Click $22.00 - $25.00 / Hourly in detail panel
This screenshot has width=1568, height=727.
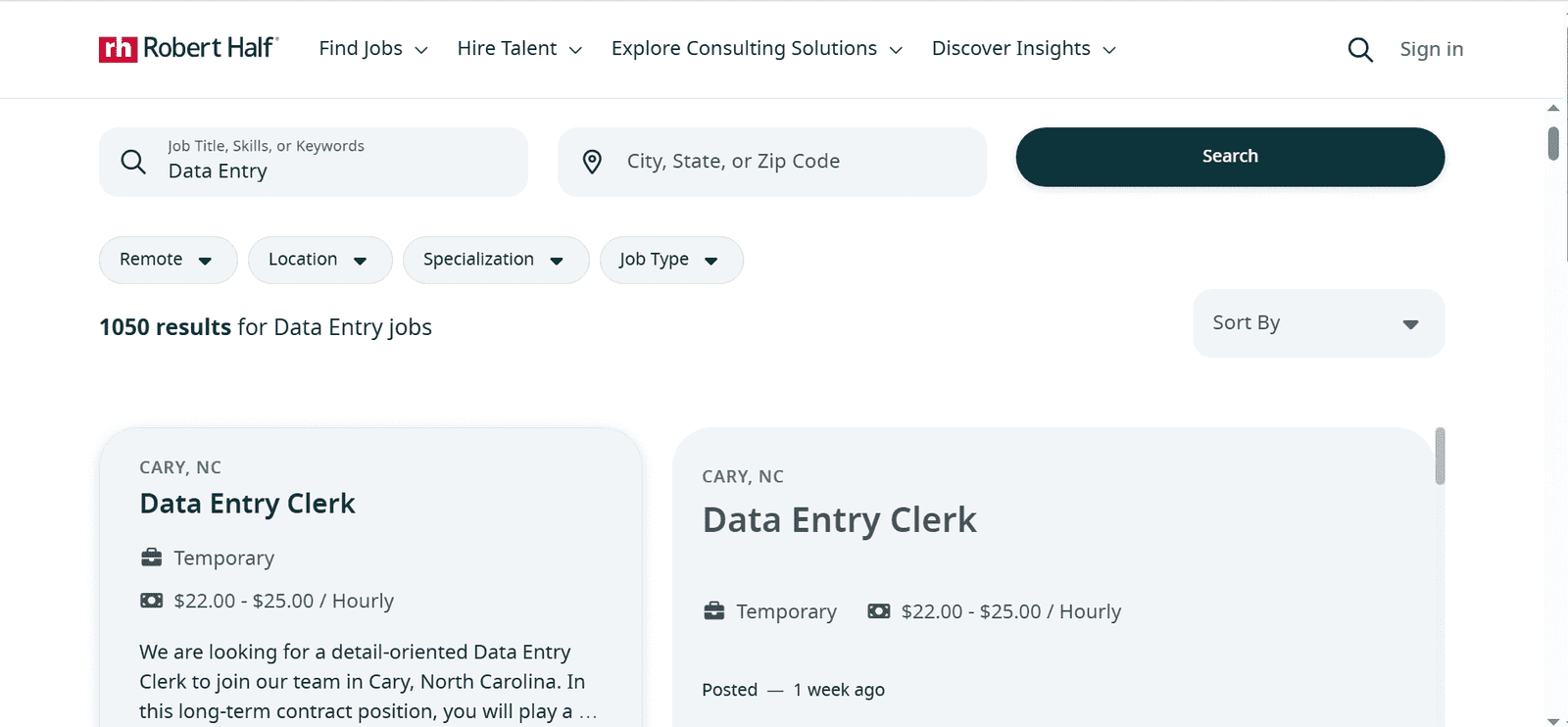coord(1010,611)
